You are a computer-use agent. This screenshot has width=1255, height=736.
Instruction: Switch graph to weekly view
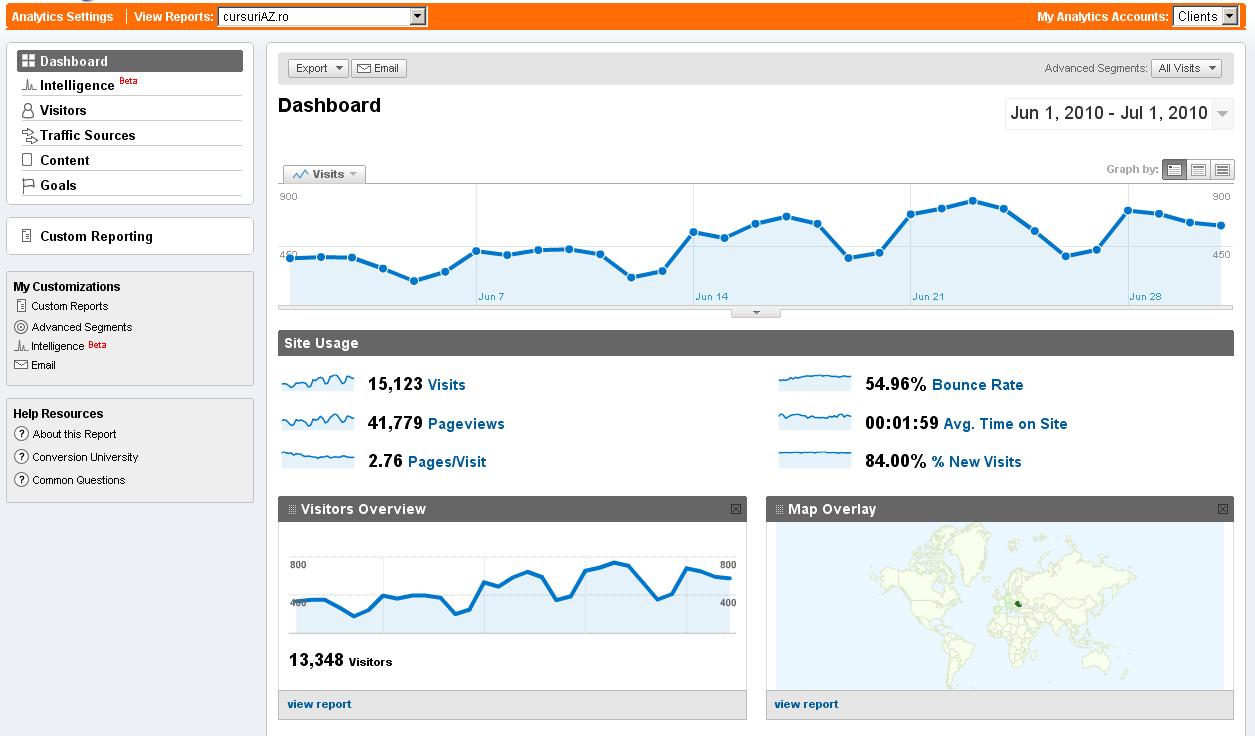(x=1198, y=170)
